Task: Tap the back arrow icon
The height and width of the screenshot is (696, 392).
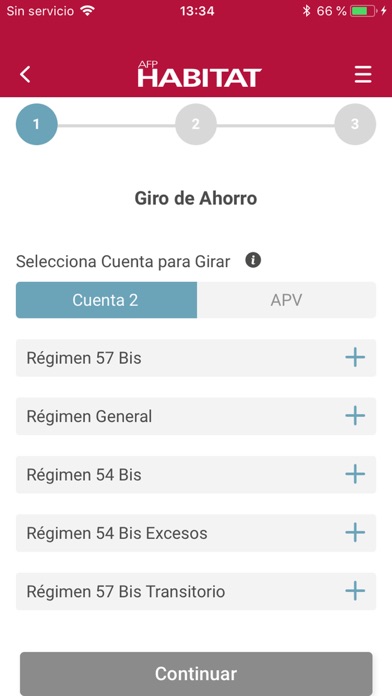Action: click(x=25, y=74)
